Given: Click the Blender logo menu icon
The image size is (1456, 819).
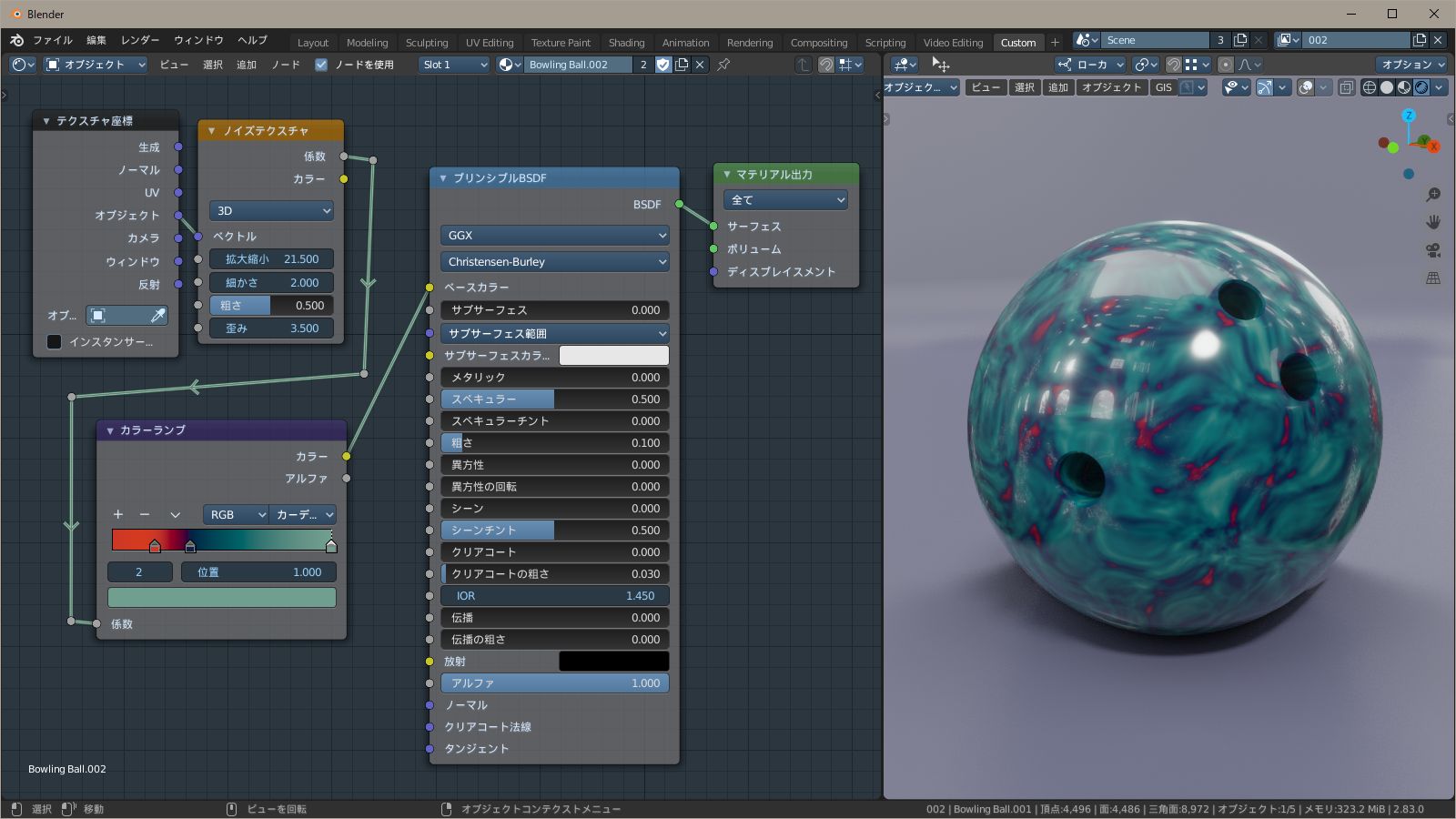Looking at the screenshot, I should 16,40.
